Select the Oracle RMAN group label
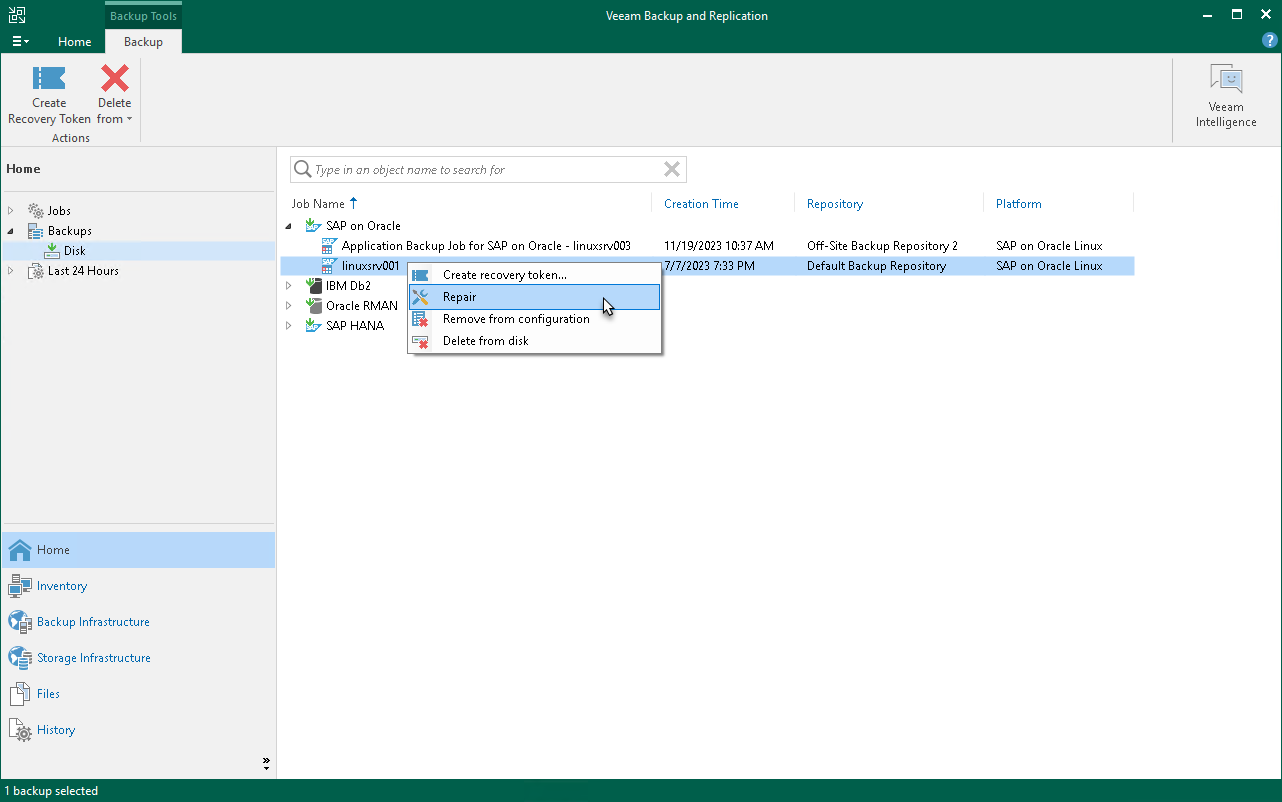Screen dimensions: 1282x802 click(362, 306)
